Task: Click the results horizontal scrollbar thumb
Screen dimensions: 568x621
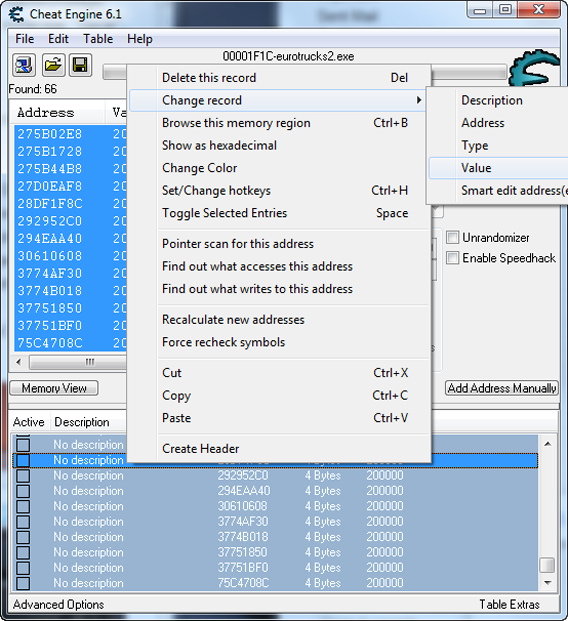Action: pyautogui.click(x=78, y=362)
